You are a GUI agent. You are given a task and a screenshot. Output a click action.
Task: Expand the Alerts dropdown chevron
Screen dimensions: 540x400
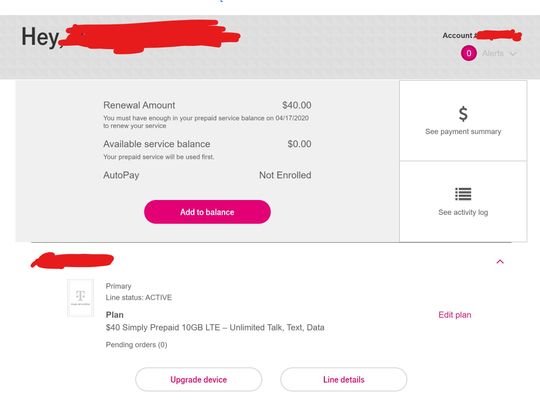[x=513, y=54]
